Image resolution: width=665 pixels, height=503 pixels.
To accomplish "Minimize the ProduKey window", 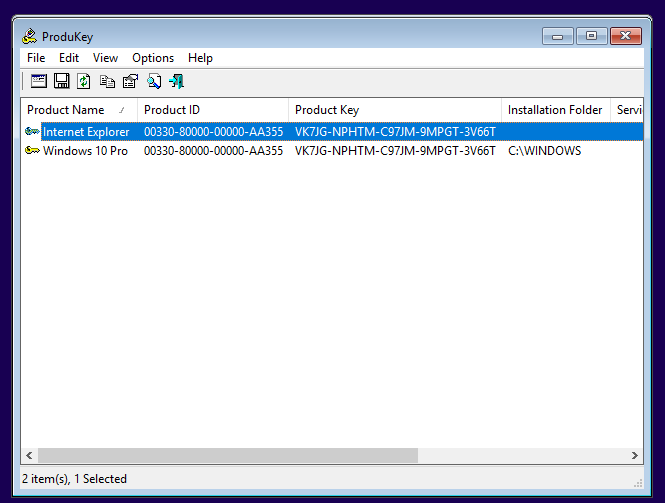I will pos(558,36).
